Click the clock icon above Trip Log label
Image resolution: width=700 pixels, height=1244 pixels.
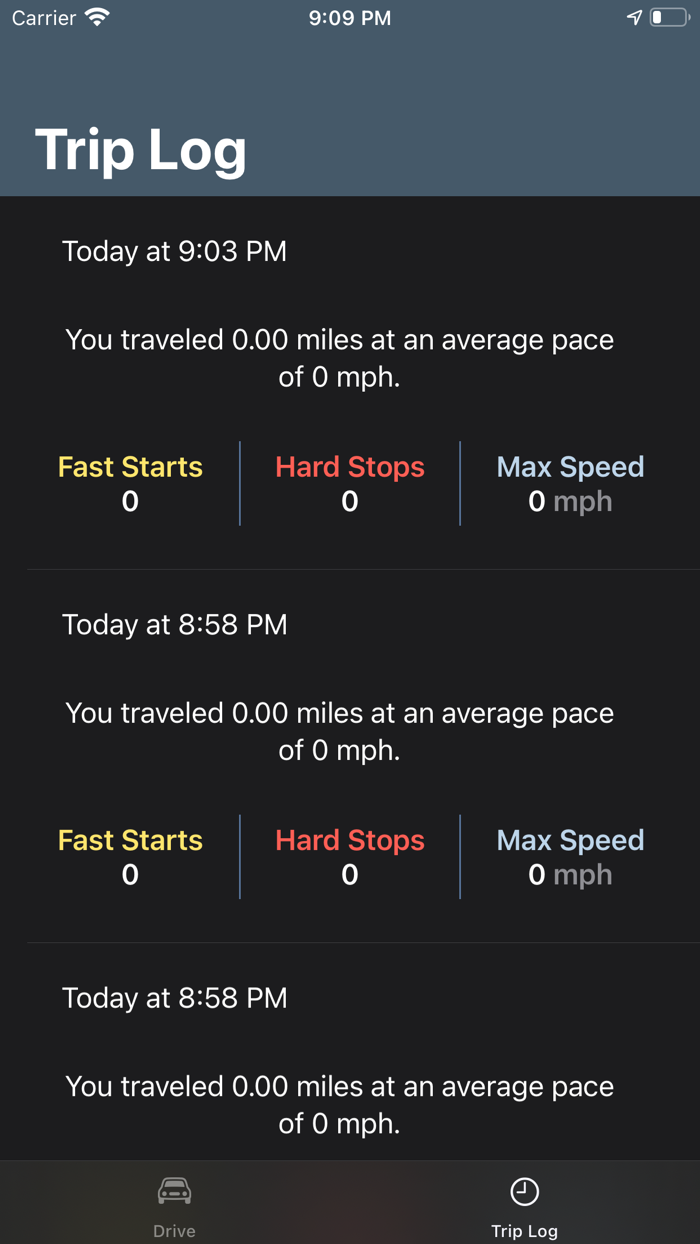[524, 1190]
